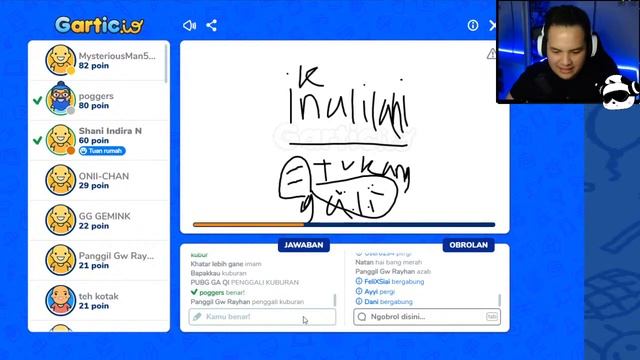Select MysteriousMan5 player avatar
This screenshot has width=640, height=360.
click(60, 60)
